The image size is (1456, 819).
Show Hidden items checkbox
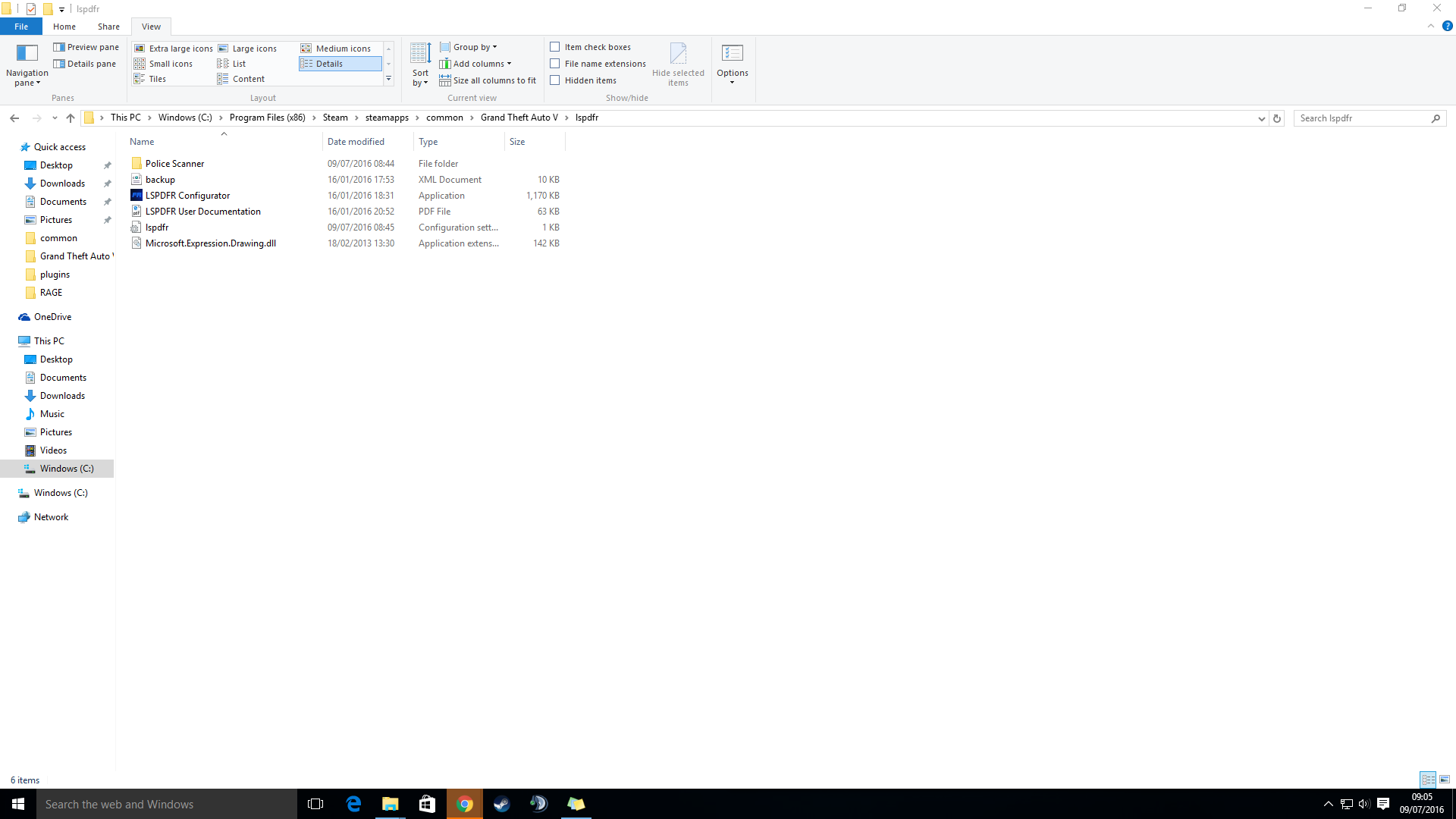[x=555, y=80]
